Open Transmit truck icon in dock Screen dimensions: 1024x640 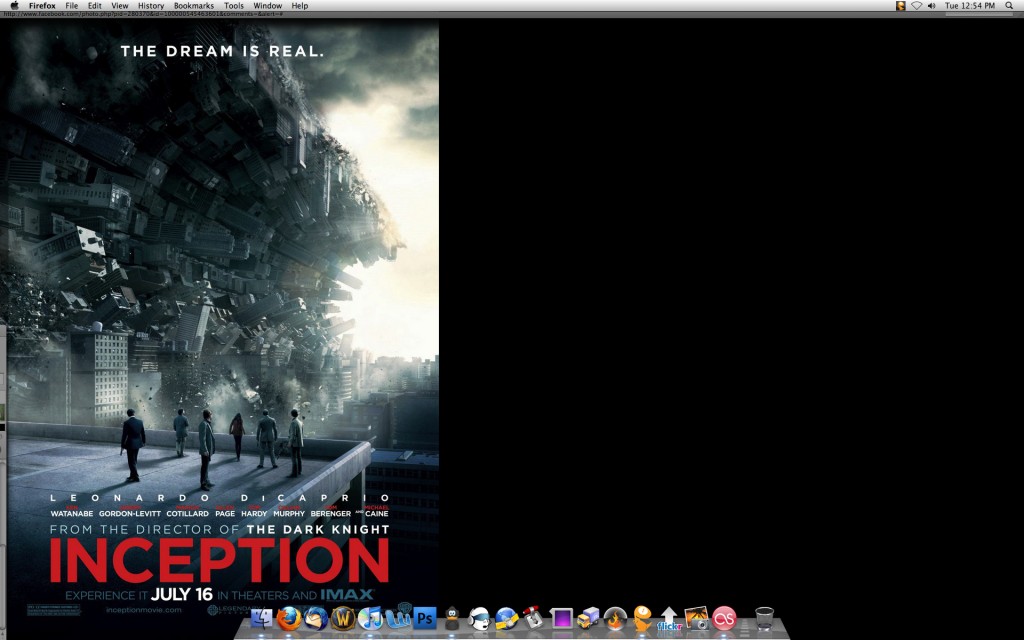(x=588, y=617)
